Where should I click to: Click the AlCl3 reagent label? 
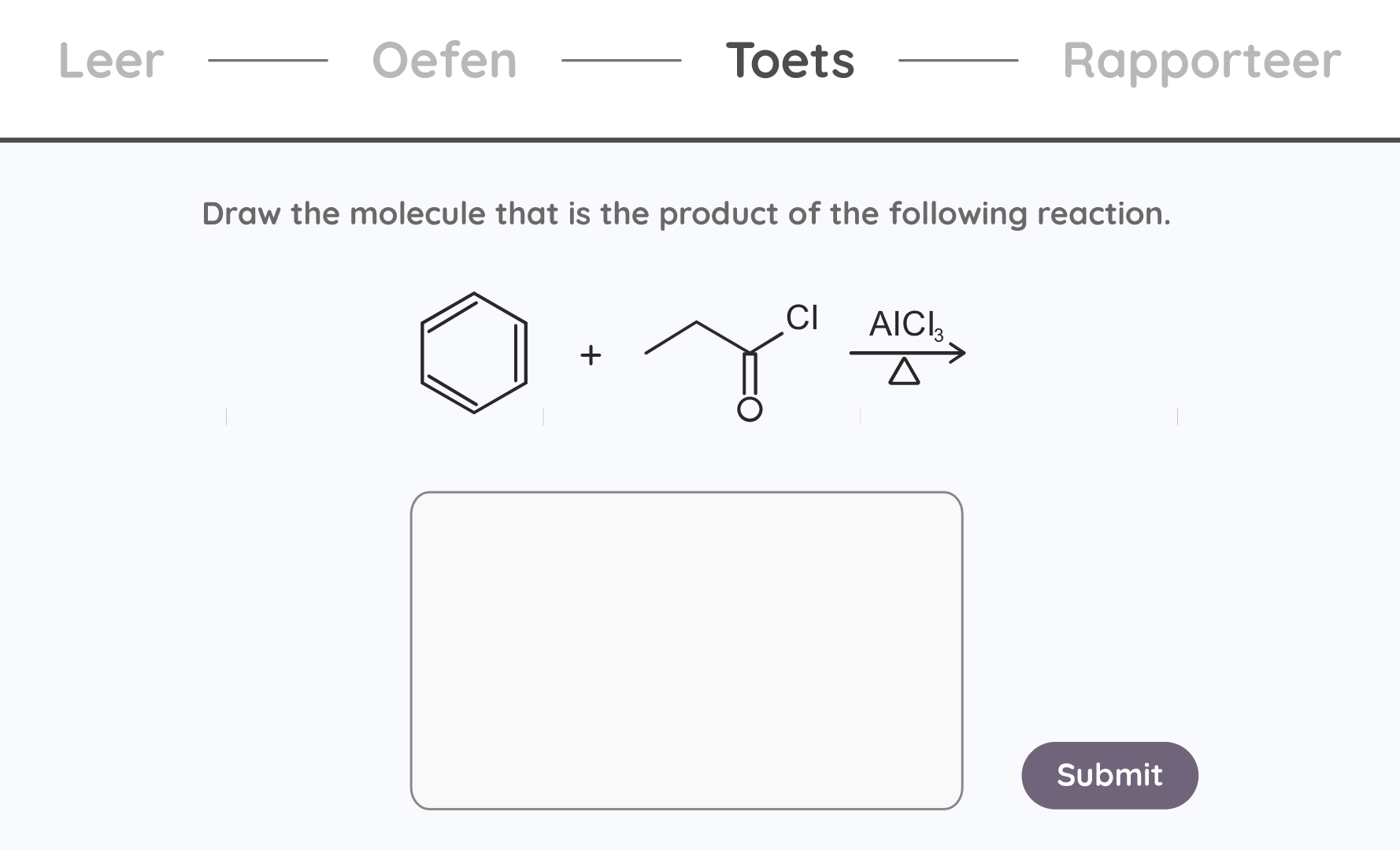coord(905,324)
